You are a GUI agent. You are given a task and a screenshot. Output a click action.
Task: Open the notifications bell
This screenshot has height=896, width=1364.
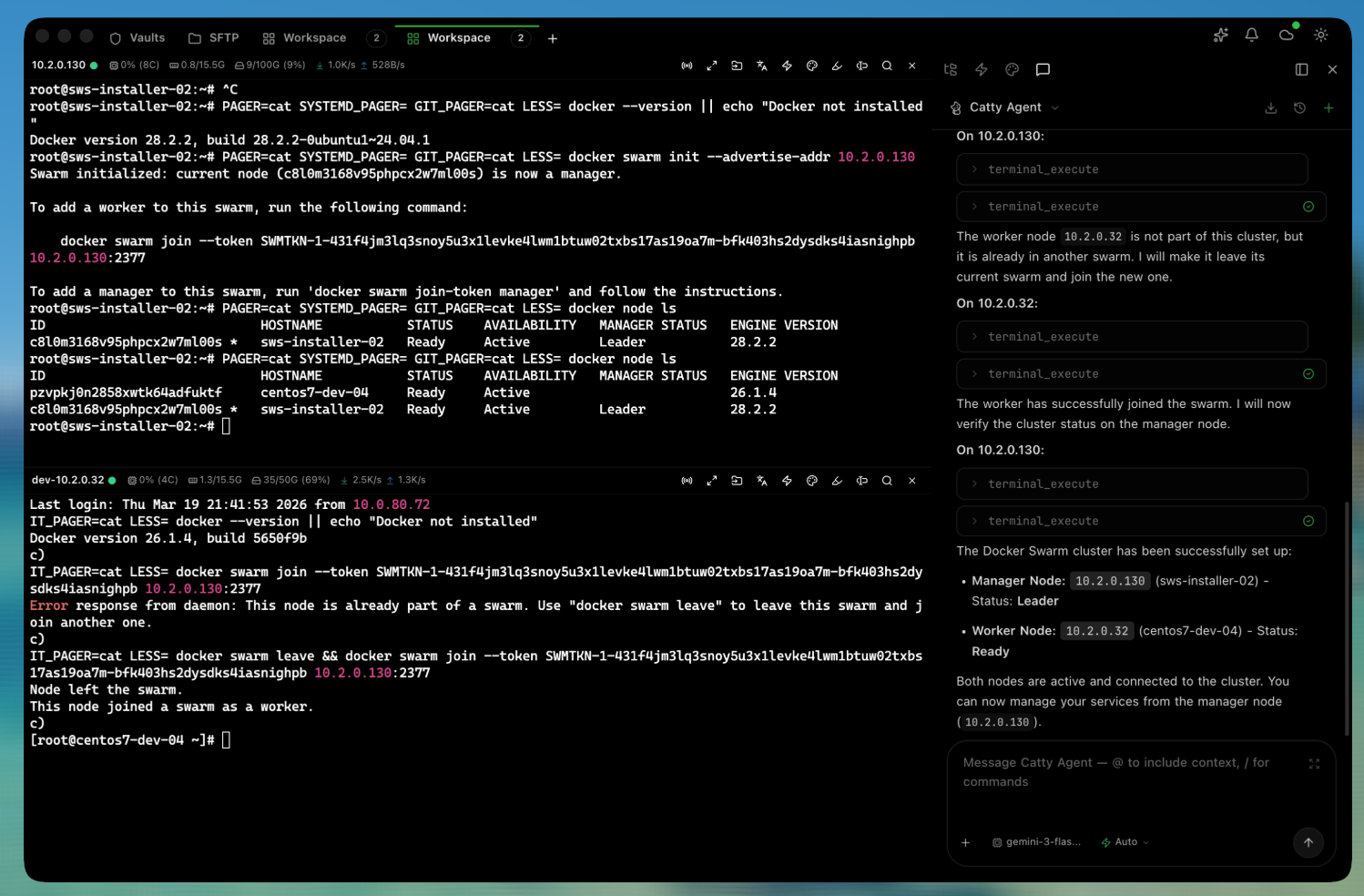(x=1252, y=35)
